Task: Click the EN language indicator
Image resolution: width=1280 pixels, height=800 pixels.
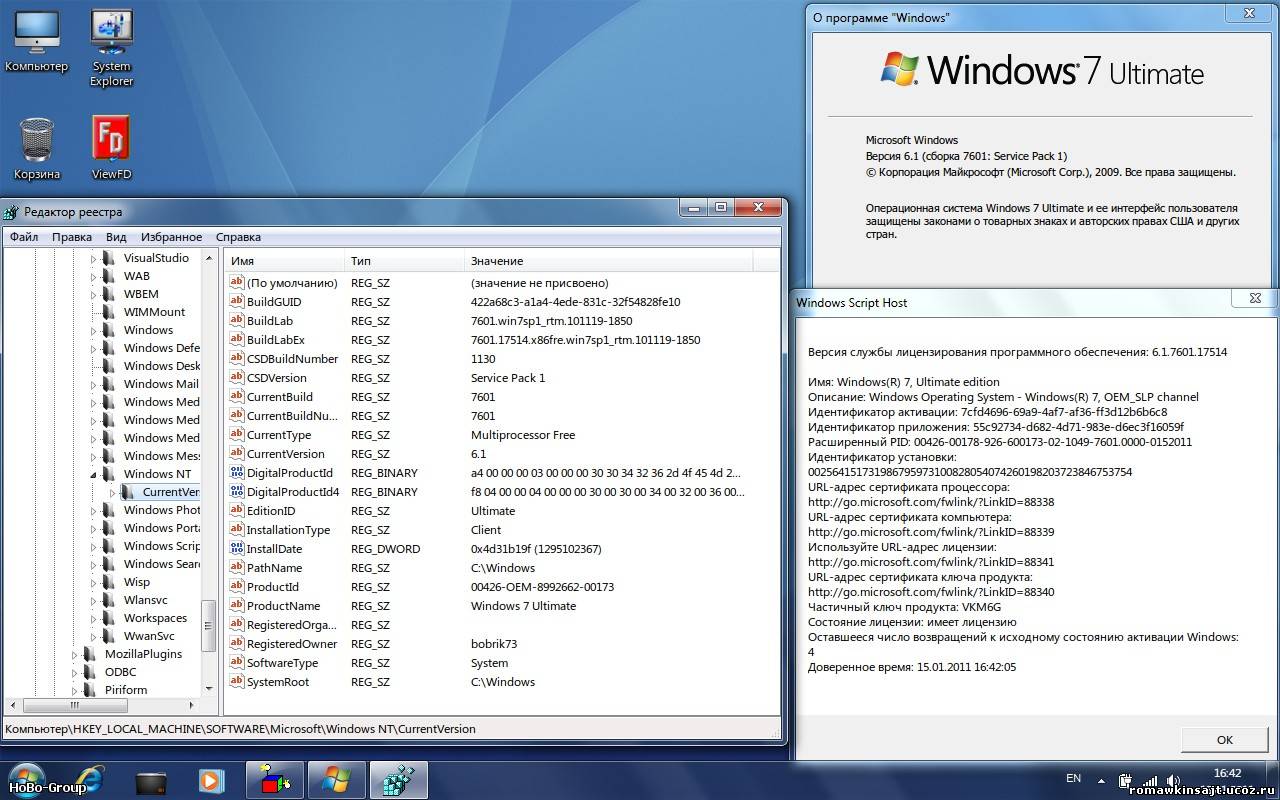Action: pos(1073,778)
